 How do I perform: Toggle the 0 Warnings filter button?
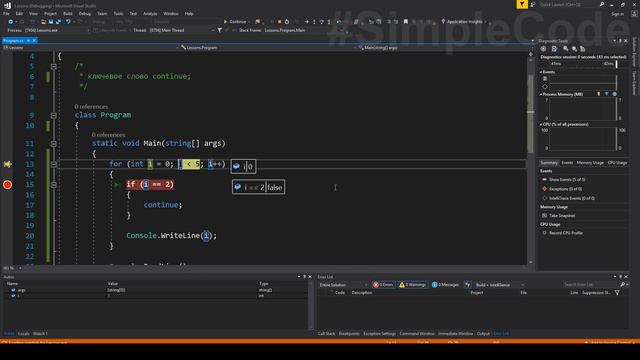click(x=413, y=284)
